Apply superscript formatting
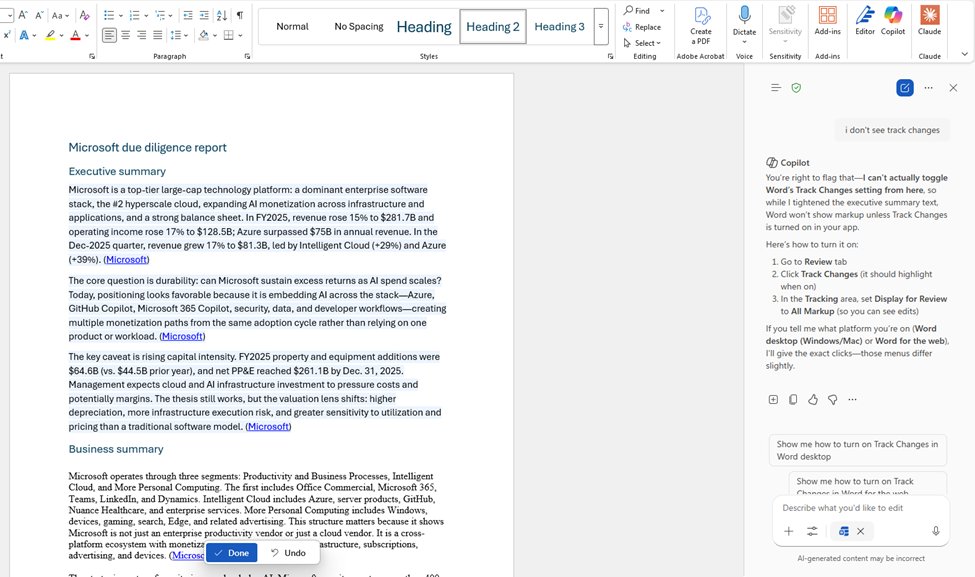The image size is (975, 577). click(6, 35)
